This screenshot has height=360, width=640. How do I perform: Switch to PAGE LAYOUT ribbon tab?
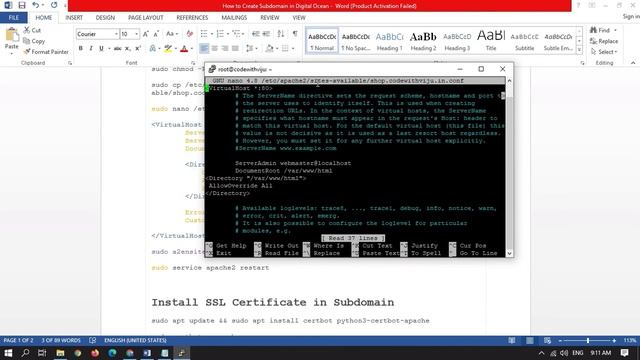[x=145, y=18]
